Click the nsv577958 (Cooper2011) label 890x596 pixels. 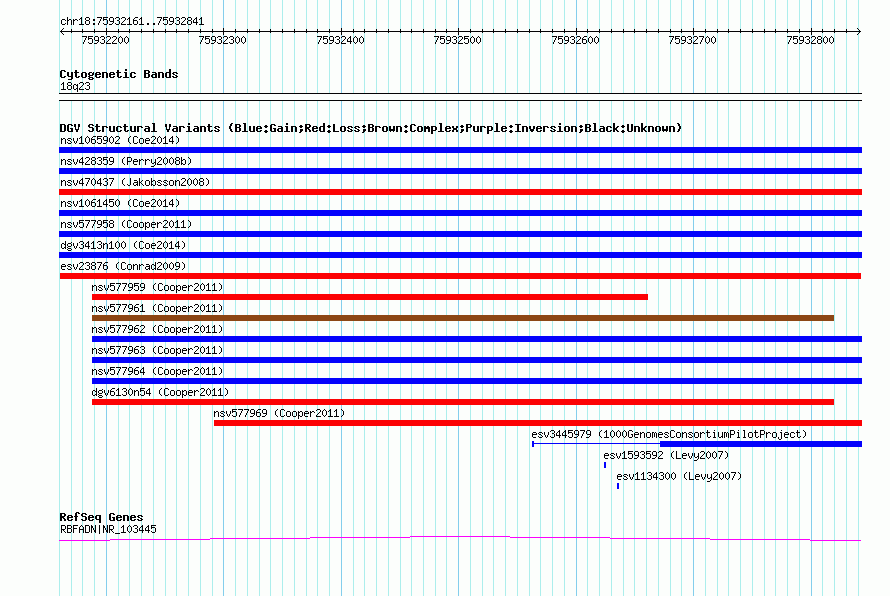126,224
